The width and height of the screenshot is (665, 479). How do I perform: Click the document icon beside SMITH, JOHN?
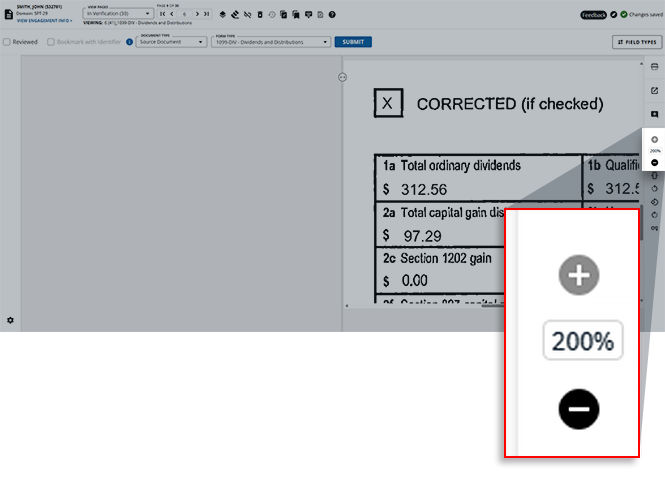[8, 14]
